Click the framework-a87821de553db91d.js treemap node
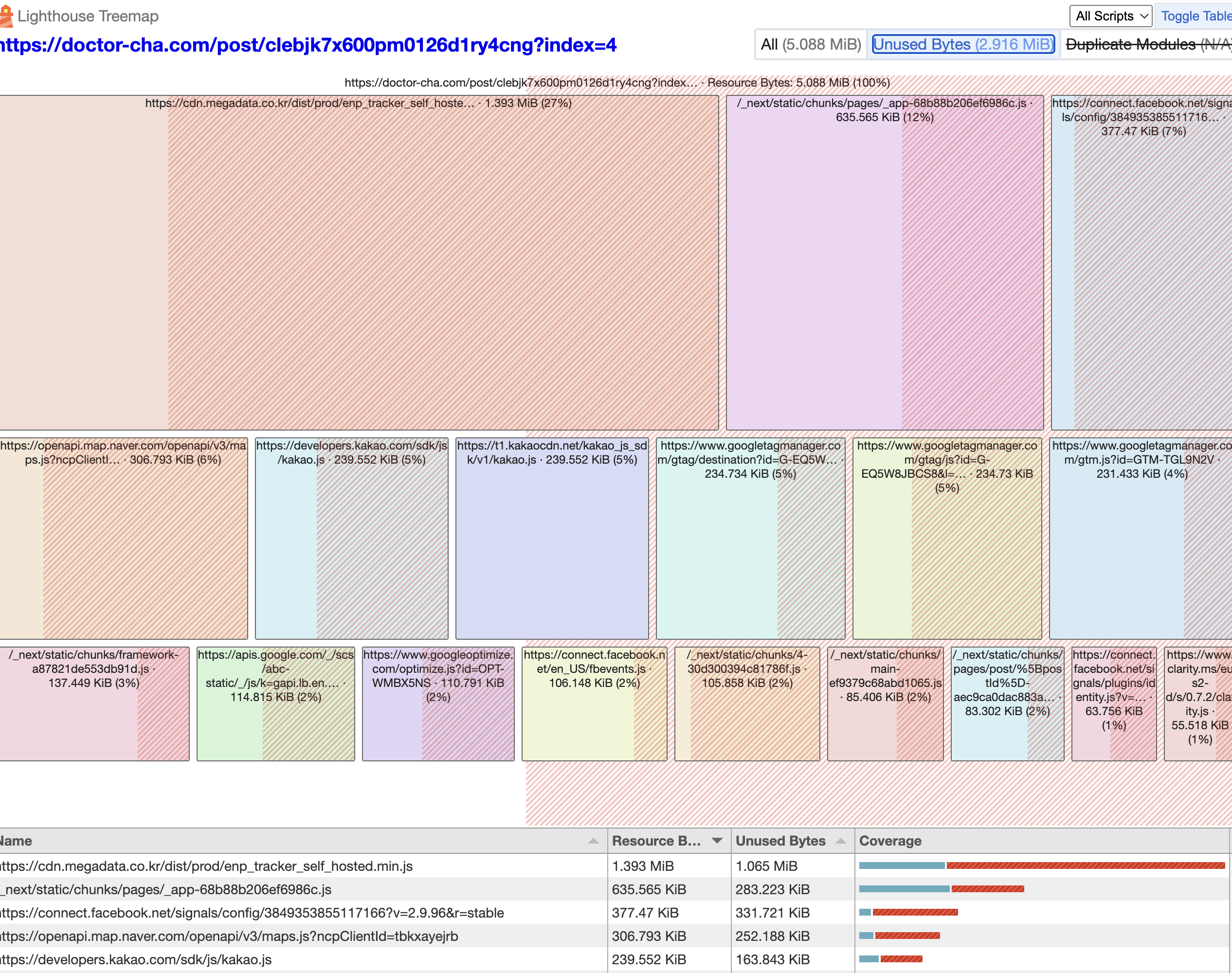Viewport: 1232px width, 973px height. click(x=94, y=703)
